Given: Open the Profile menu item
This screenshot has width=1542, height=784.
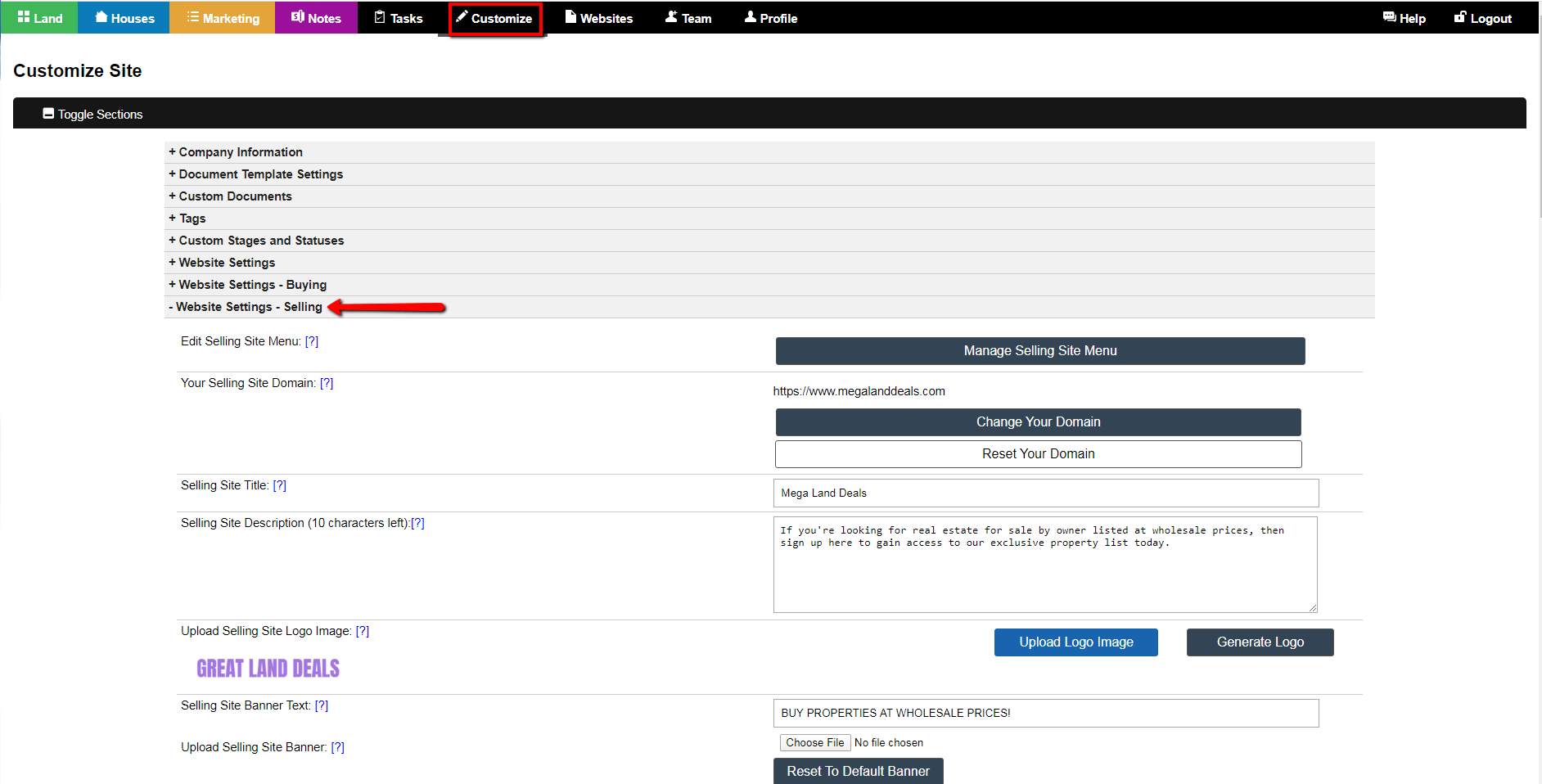Looking at the screenshot, I should (771, 18).
